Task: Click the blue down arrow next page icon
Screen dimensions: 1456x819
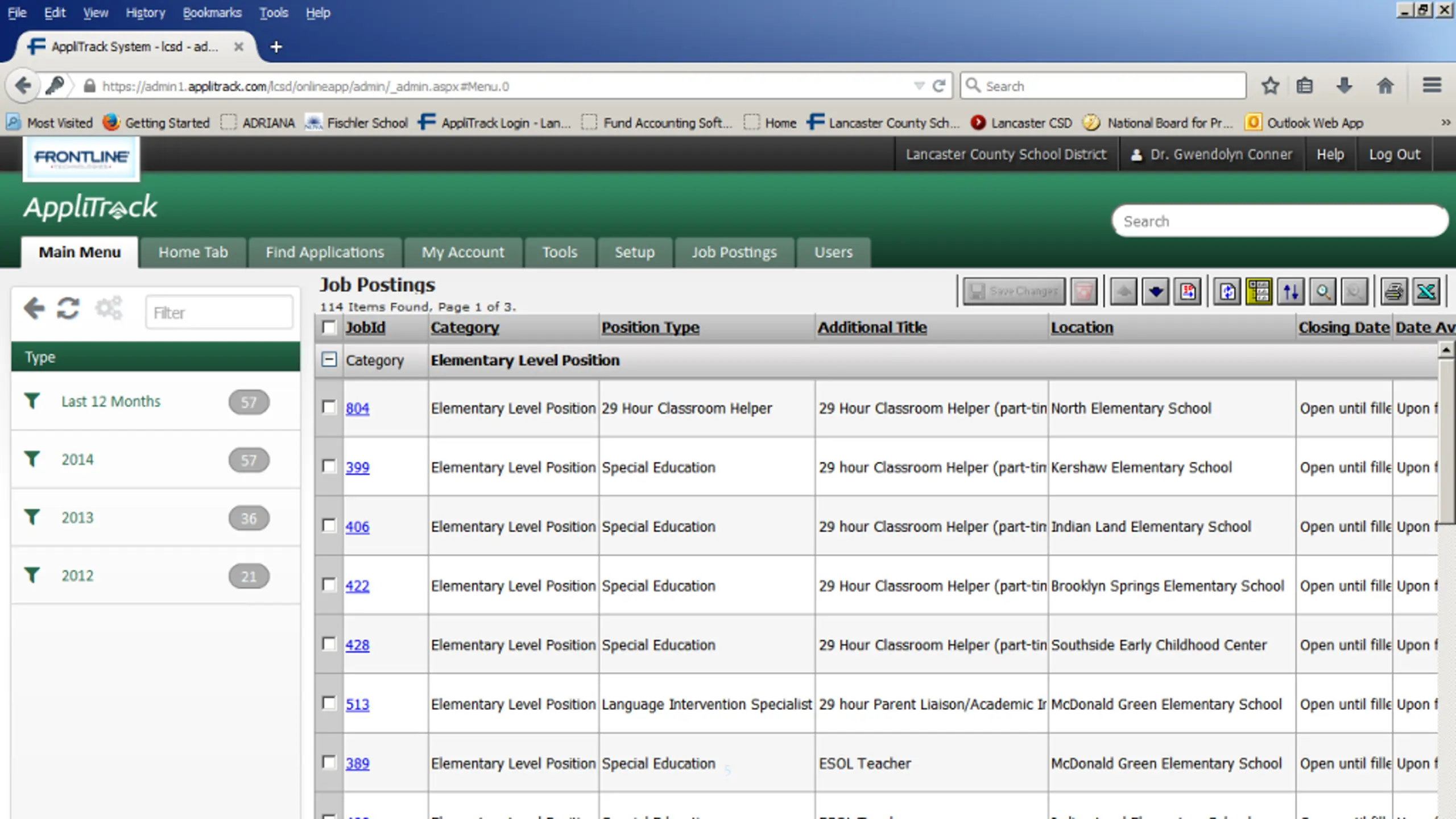Action: click(1155, 292)
